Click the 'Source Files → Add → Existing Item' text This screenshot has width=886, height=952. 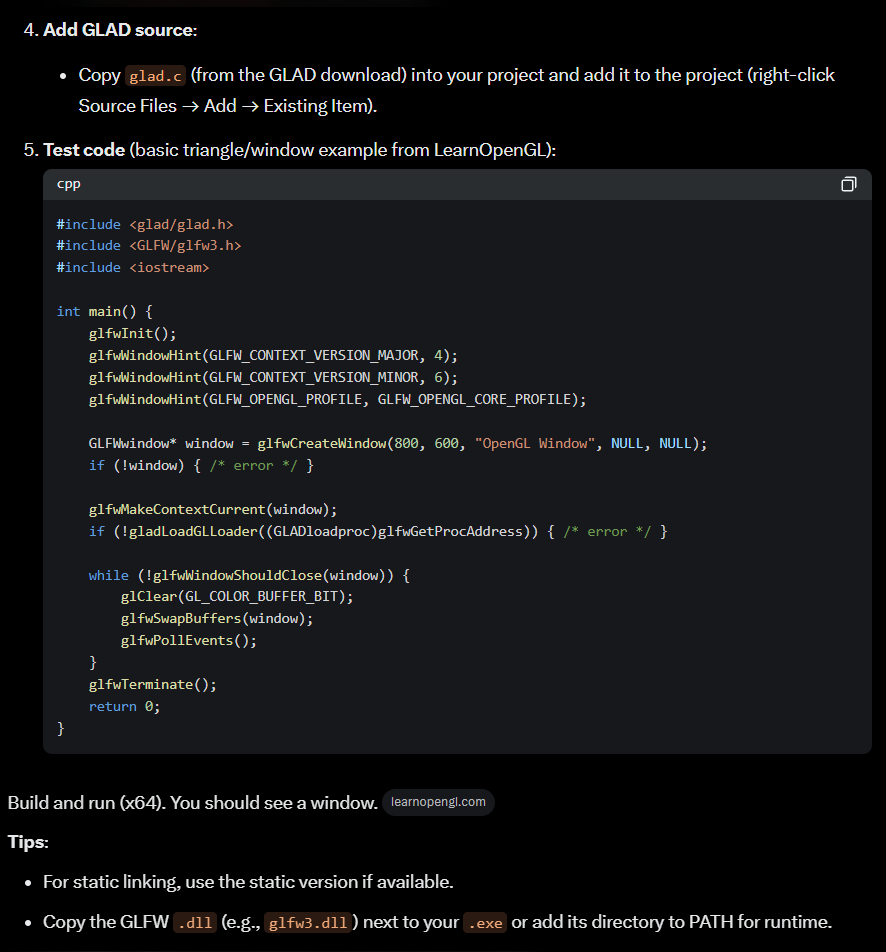tap(228, 106)
